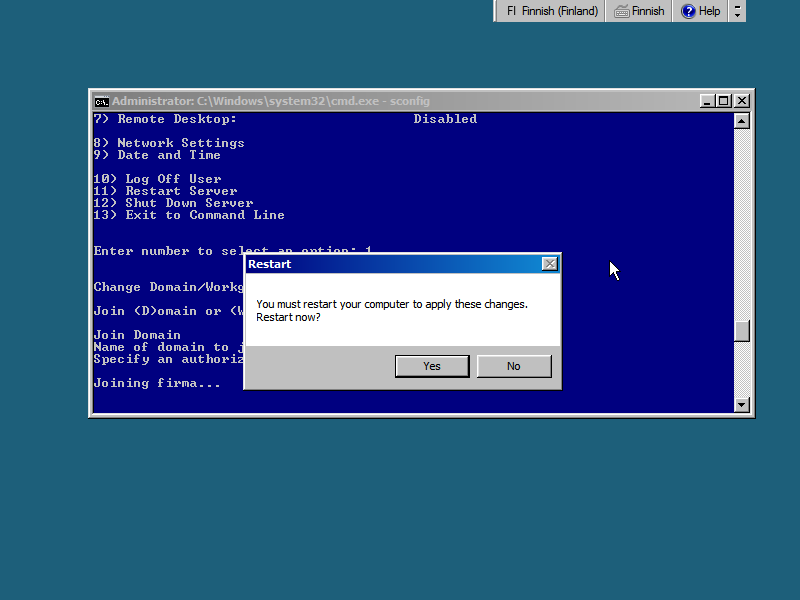
Task: Minimize the sconfig command window
Action: coord(708,101)
